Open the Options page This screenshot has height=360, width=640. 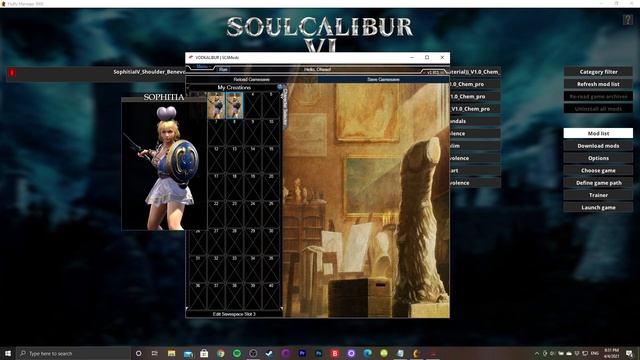tap(598, 158)
